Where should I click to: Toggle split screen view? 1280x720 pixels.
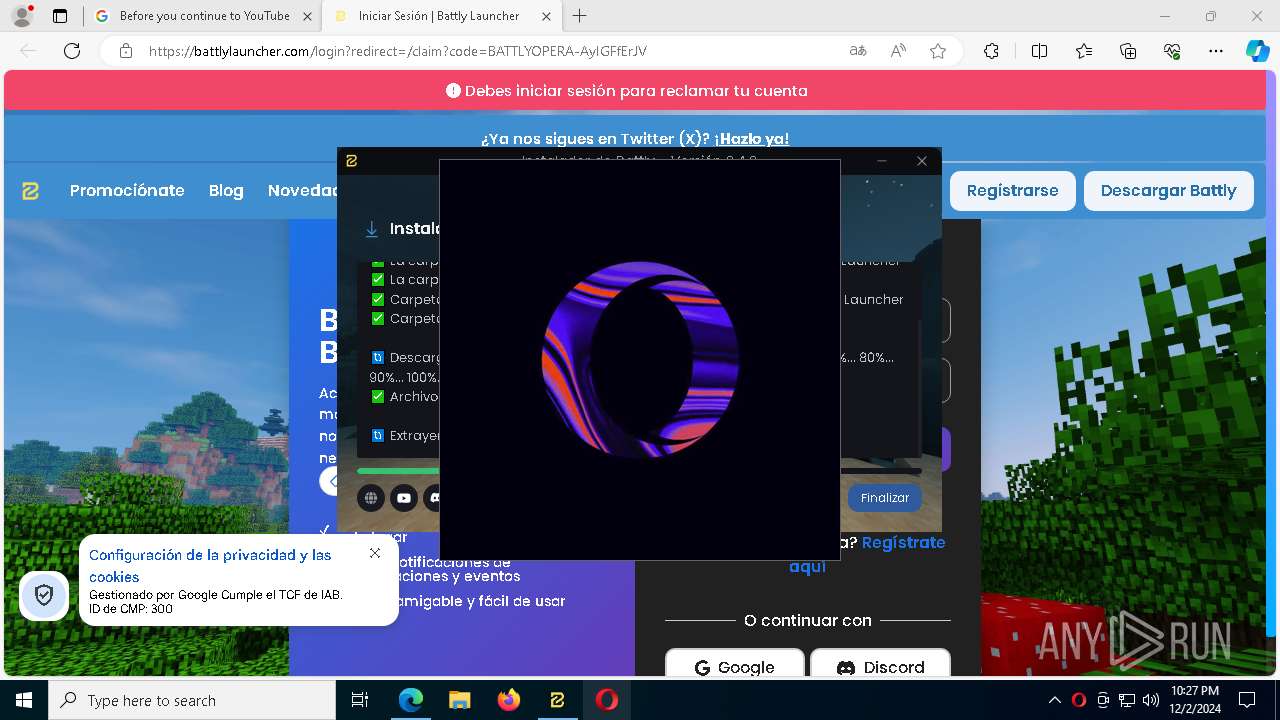1039,51
